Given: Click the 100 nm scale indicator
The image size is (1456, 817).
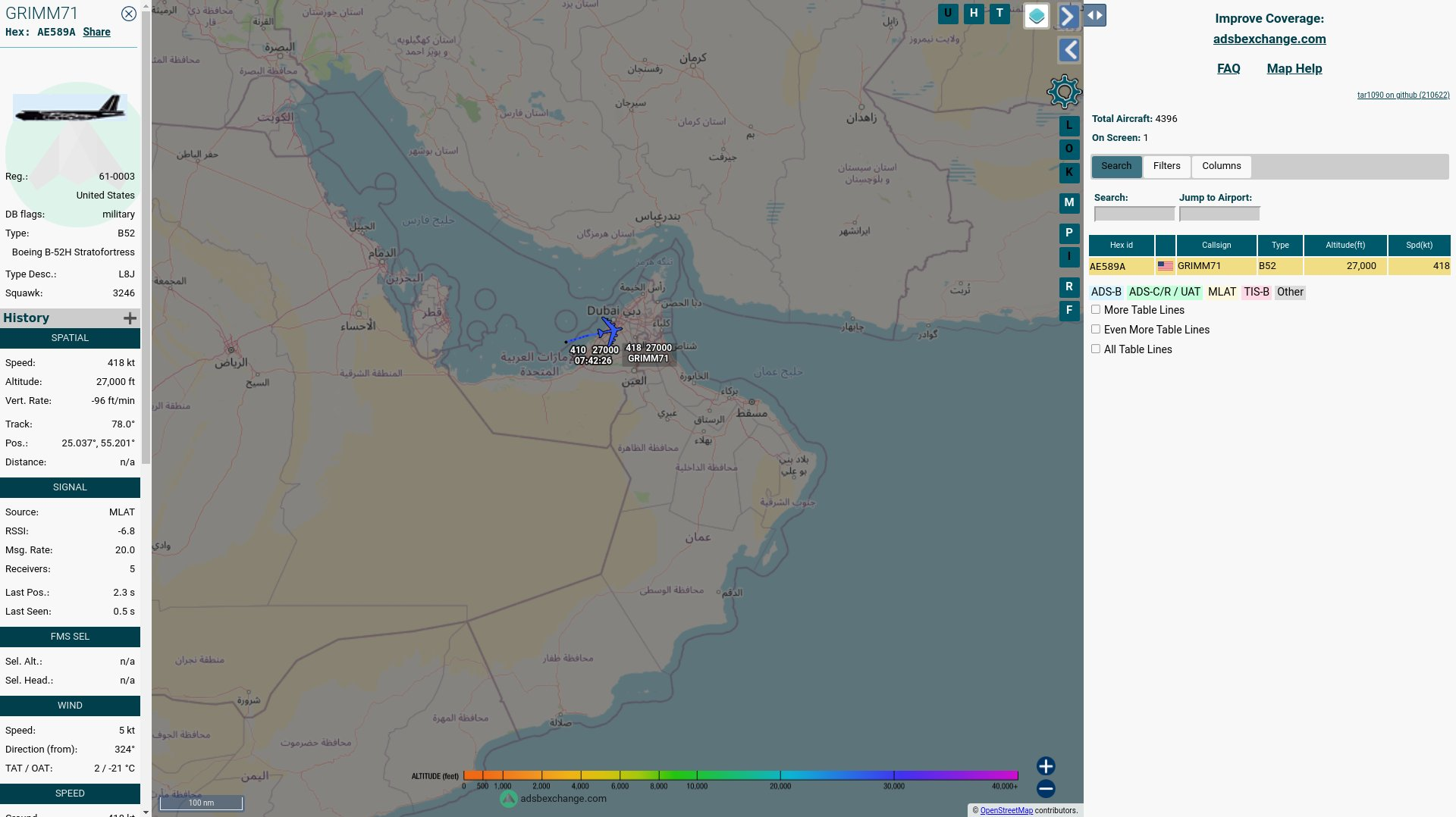Looking at the screenshot, I should coord(201,803).
